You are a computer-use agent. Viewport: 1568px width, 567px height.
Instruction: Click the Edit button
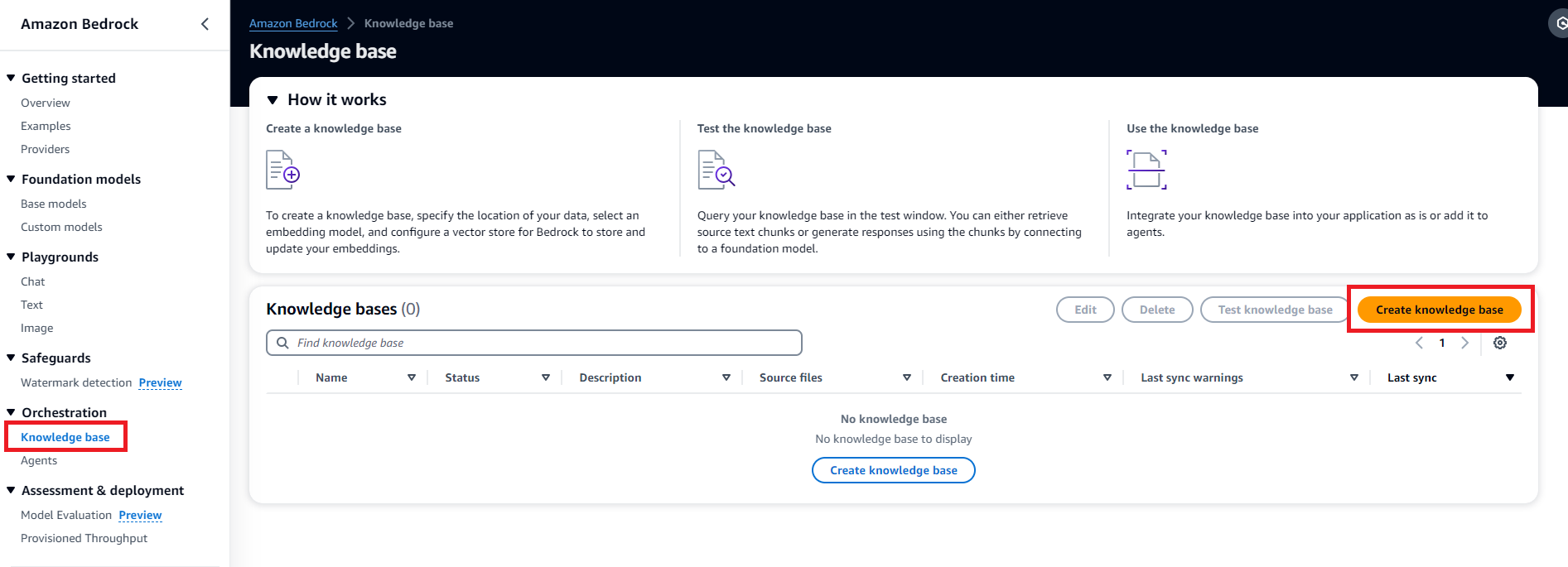click(x=1085, y=310)
